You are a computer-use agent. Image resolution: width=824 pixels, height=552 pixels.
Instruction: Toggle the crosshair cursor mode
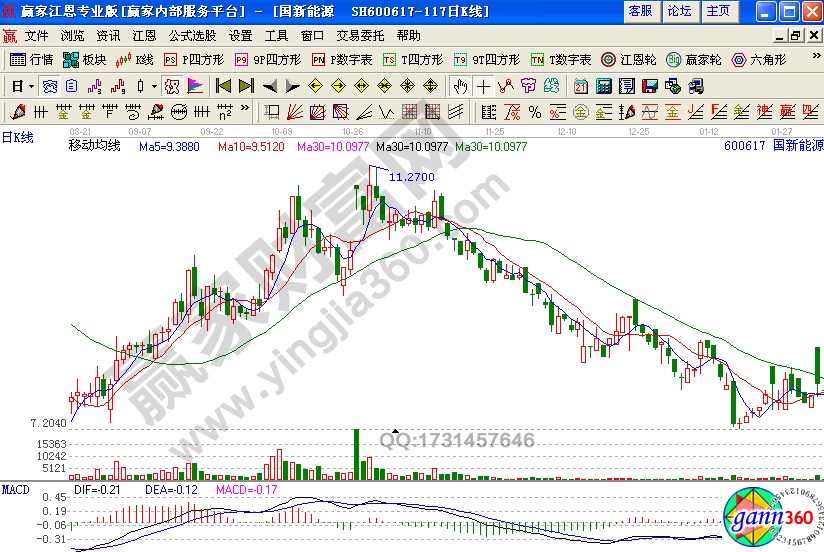(x=484, y=85)
